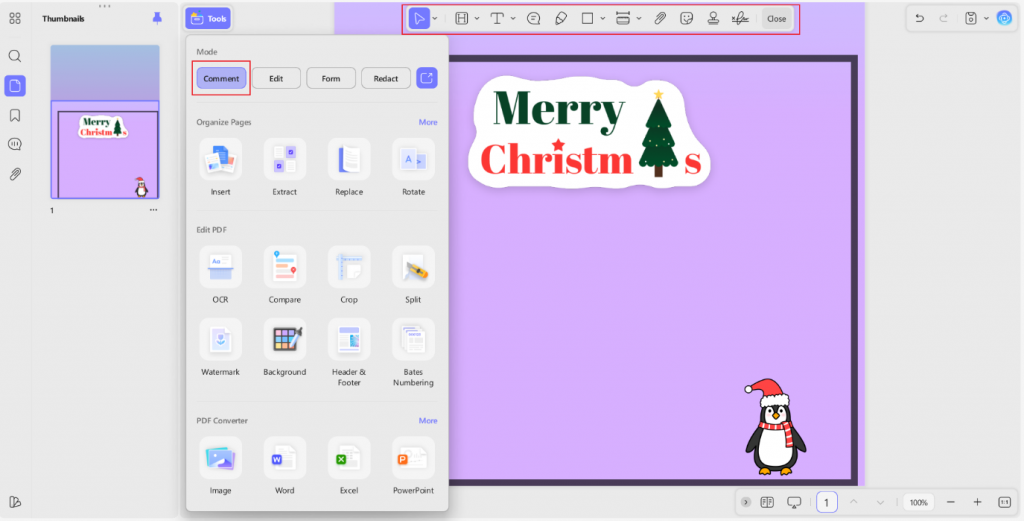The width and height of the screenshot is (1024, 521).
Task: Open the sticker tool
Action: point(686,18)
